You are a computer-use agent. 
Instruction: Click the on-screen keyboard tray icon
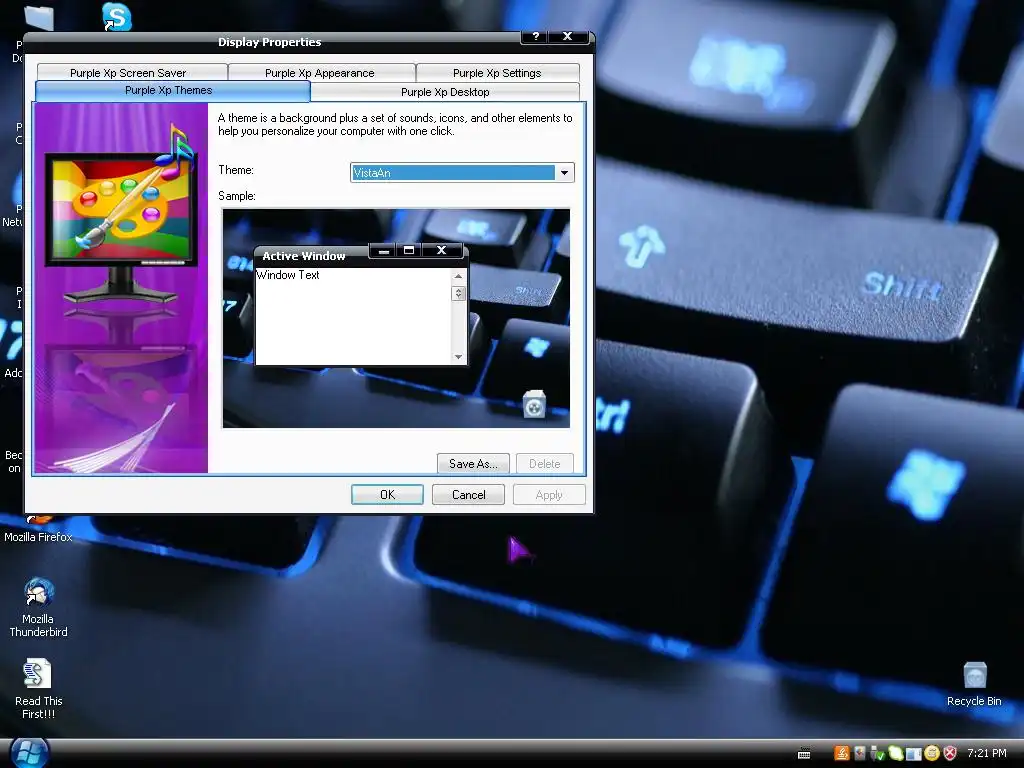coord(804,754)
